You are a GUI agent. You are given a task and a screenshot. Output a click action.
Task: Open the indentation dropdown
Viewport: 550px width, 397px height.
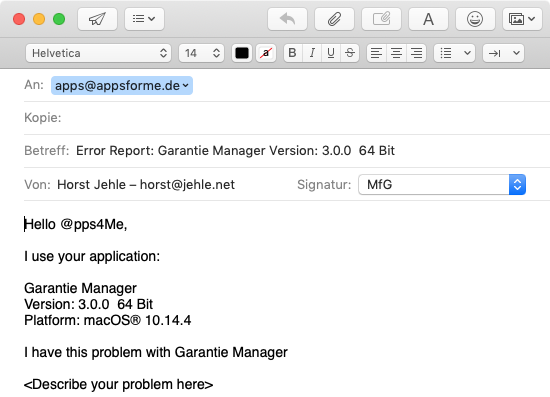tap(503, 53)
